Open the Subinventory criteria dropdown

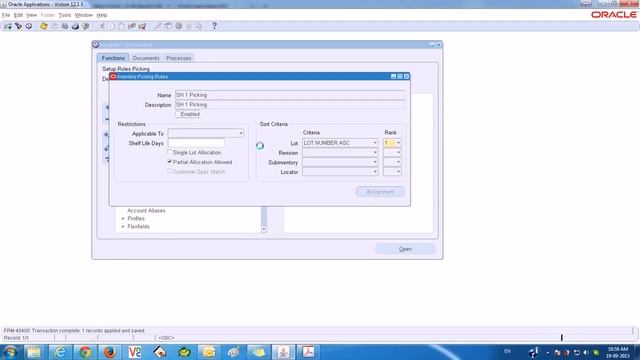pos(375,162)
